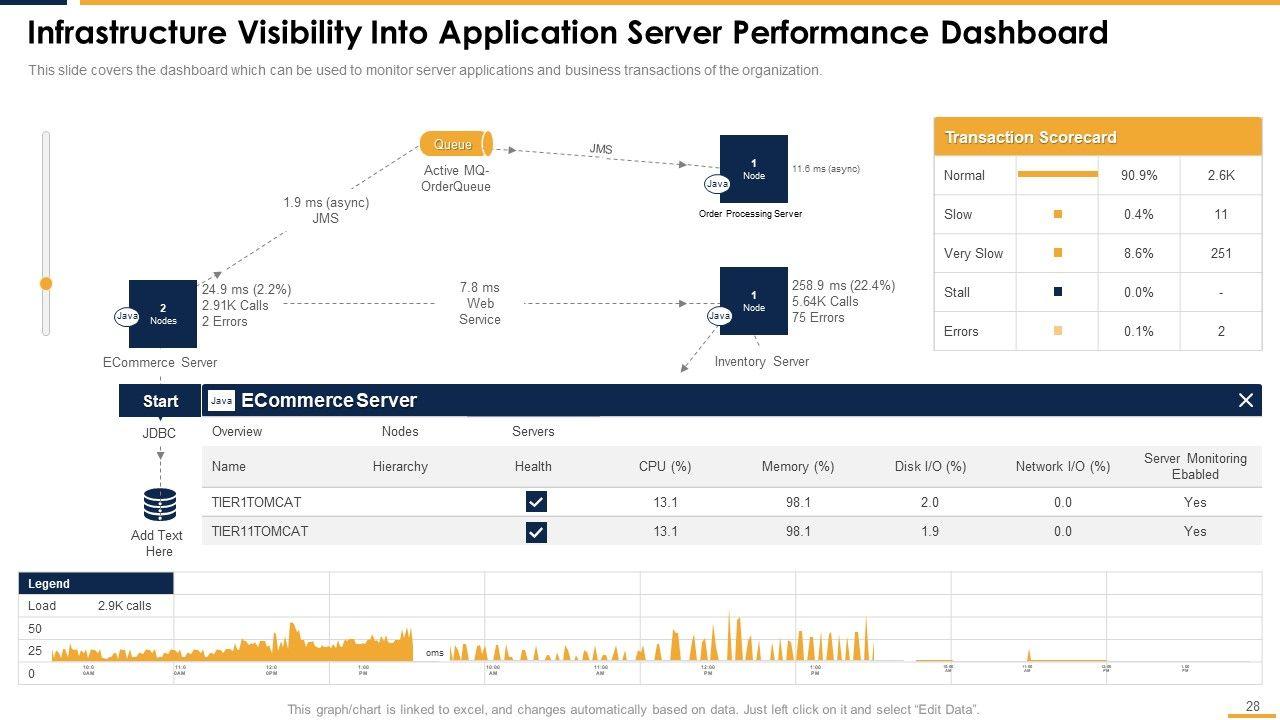Viewport: 1280px width, 720px height.
Task: Open the Nodes tab
Action: [x=400, y=432]
